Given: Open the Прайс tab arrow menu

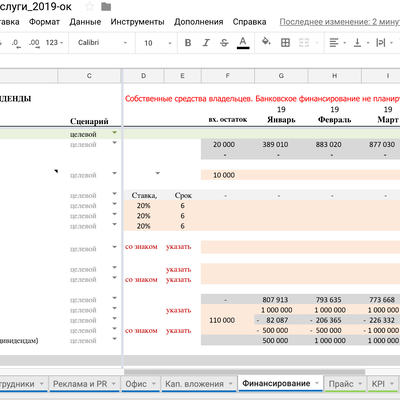Looking at the screenshot, I should click(360, 384).
